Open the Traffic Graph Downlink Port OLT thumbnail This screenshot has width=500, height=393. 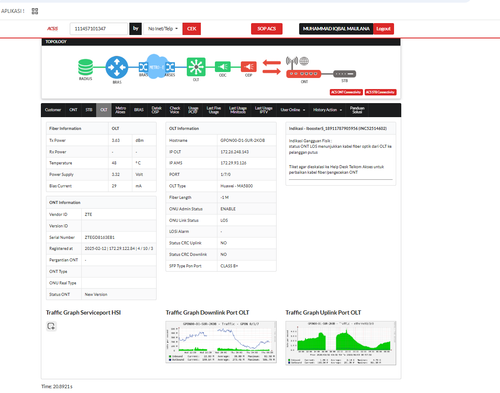(x=221, y=342)
